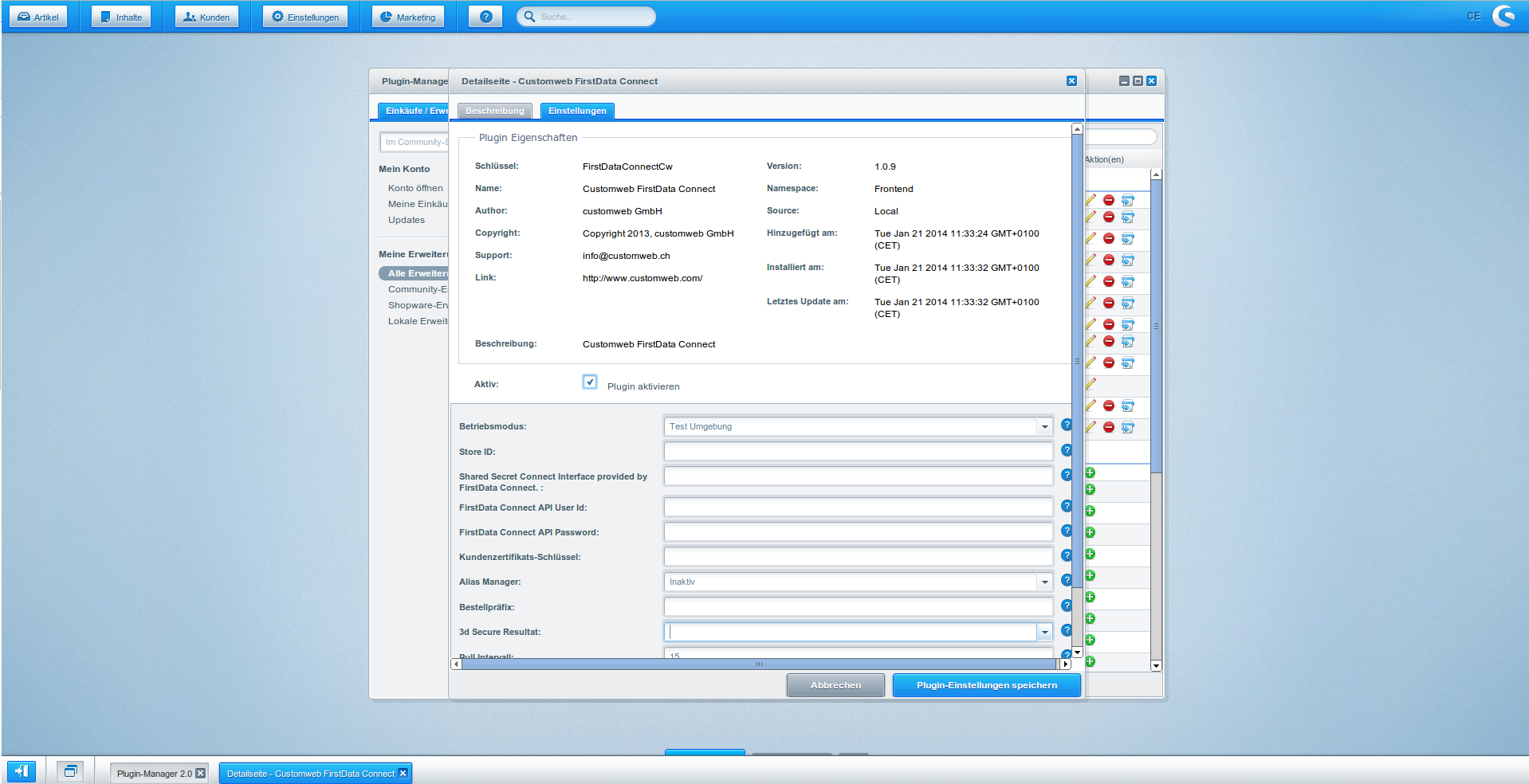Open the help question mark in top menu
Image resolution: width=1529 pixels, height=784 pixels.
[485, 17]
